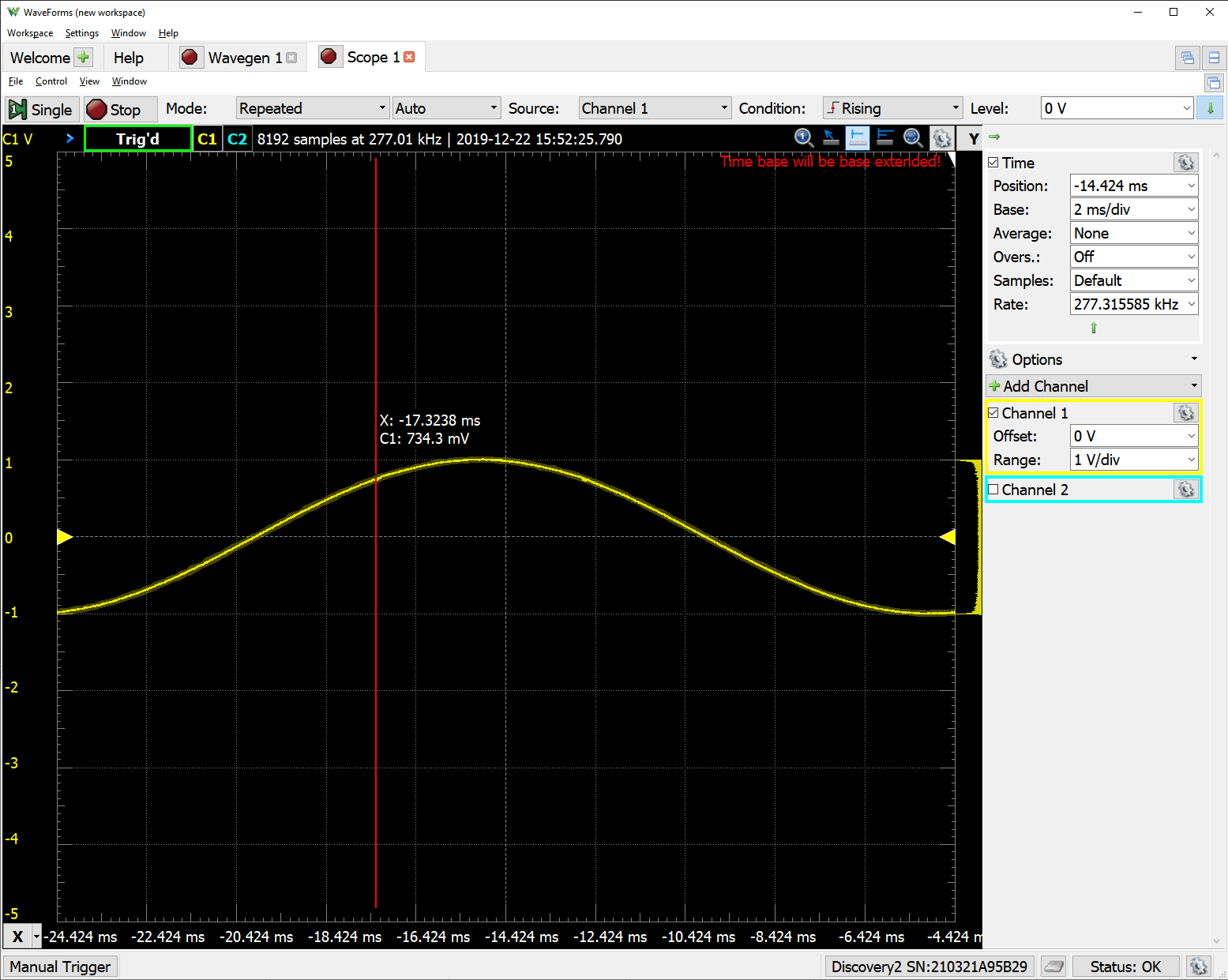Open the top Help menu
Screen dimensions: 1228x980
click(x=168, y=33)
